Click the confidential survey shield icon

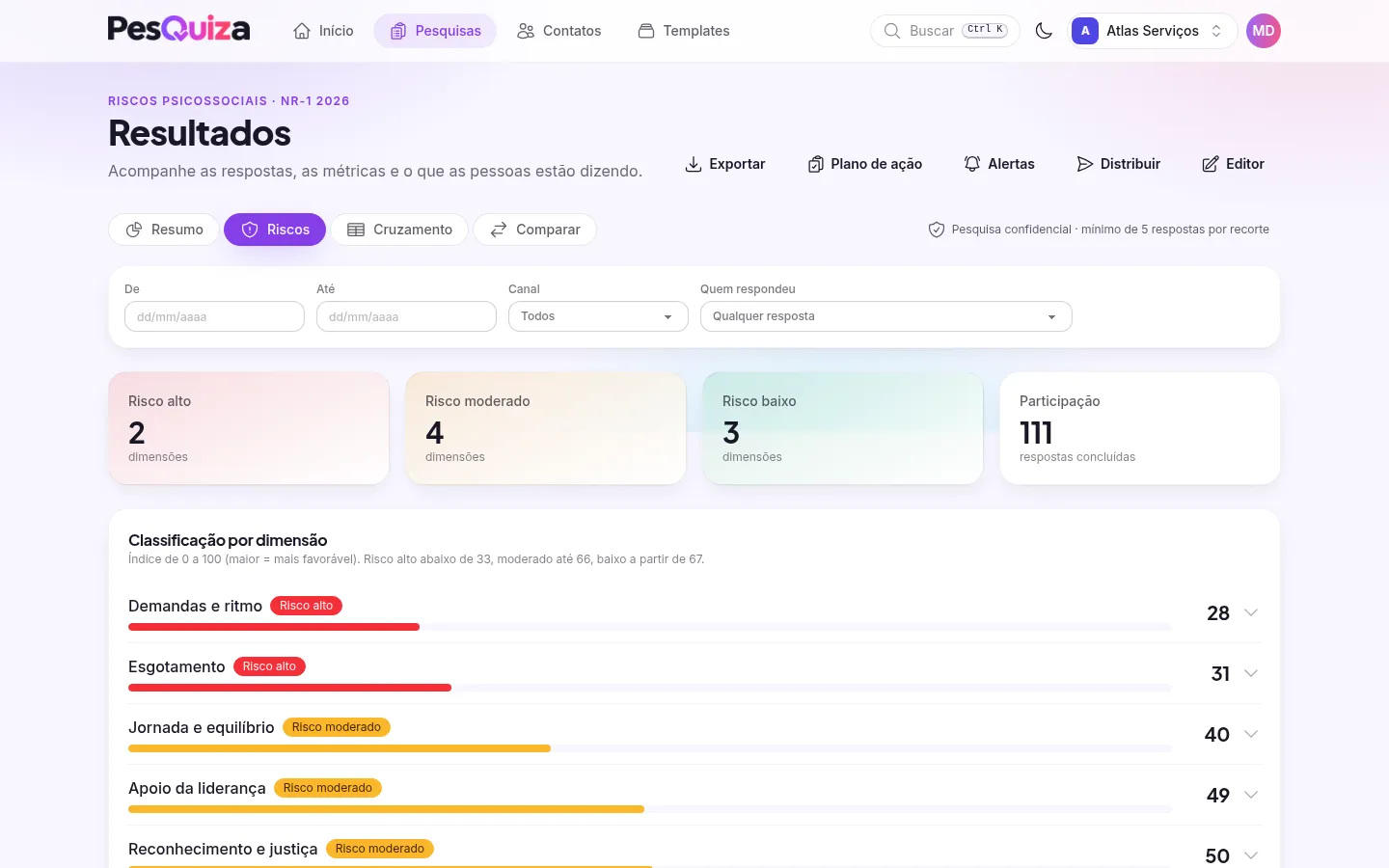[936, 230]
